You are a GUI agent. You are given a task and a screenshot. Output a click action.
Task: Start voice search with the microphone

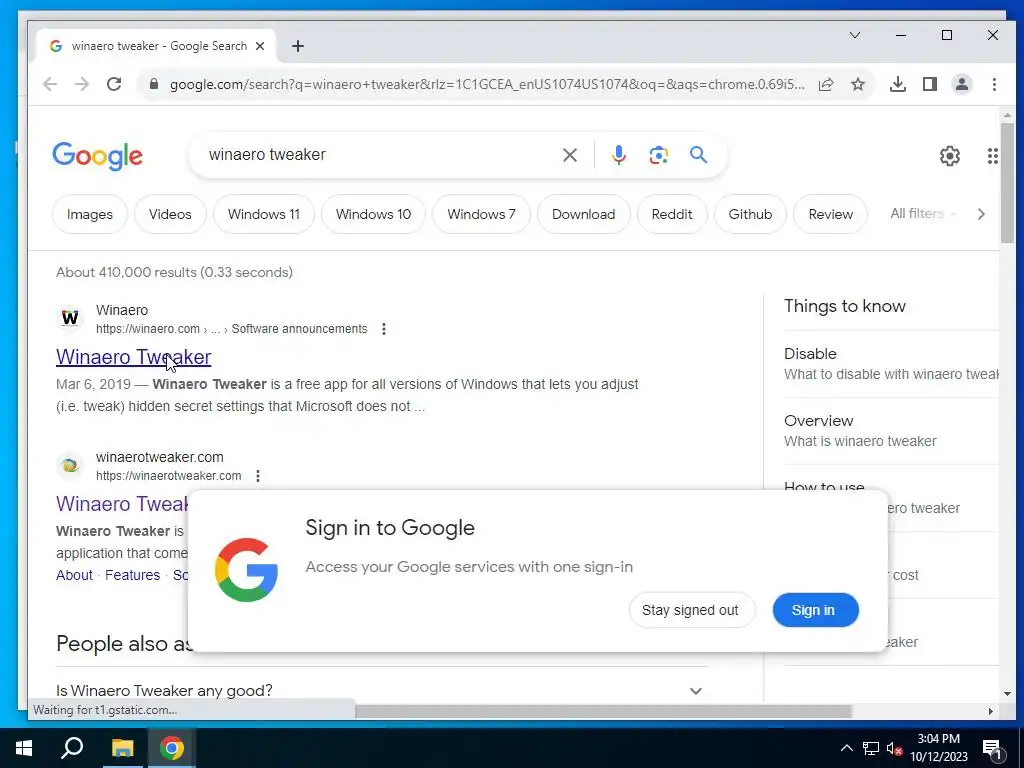(618, 155)
